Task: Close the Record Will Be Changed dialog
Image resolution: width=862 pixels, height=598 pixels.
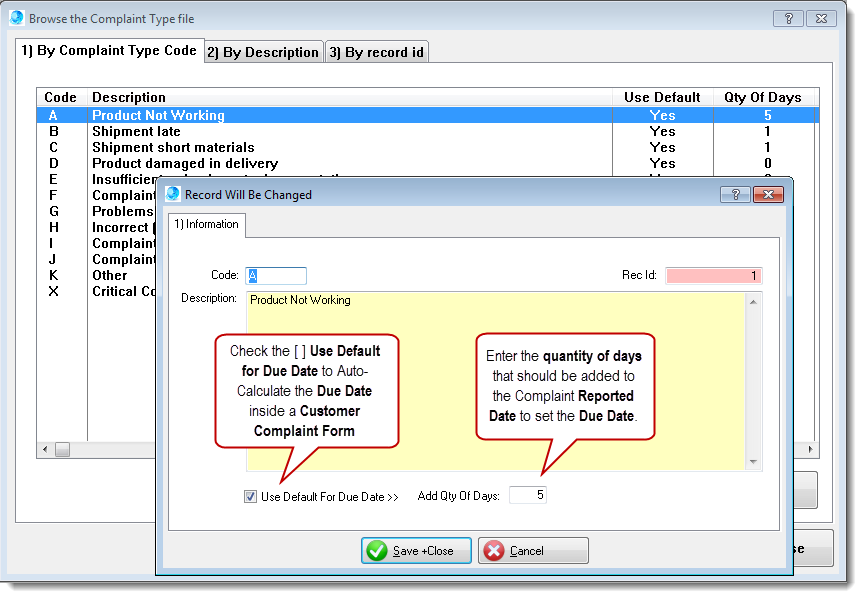Action: pyautogui.click(x=770, y=195)
